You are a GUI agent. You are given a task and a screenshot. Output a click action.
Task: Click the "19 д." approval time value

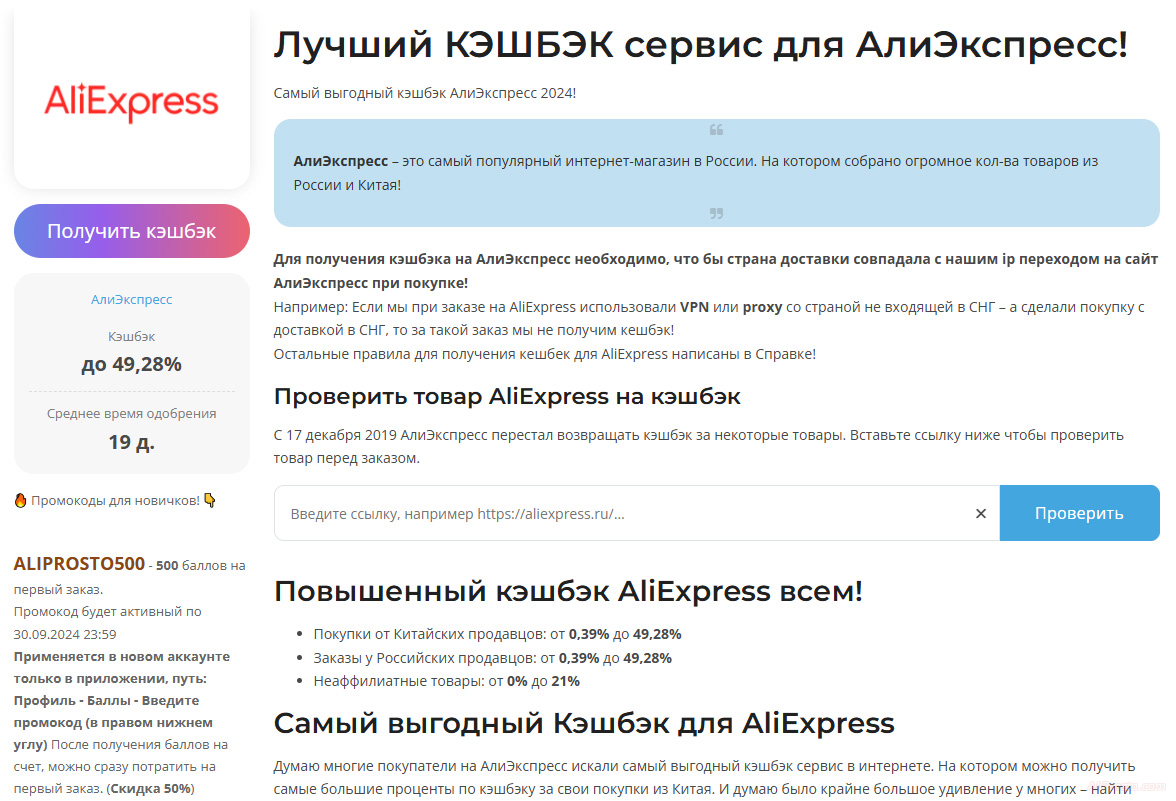131,441
